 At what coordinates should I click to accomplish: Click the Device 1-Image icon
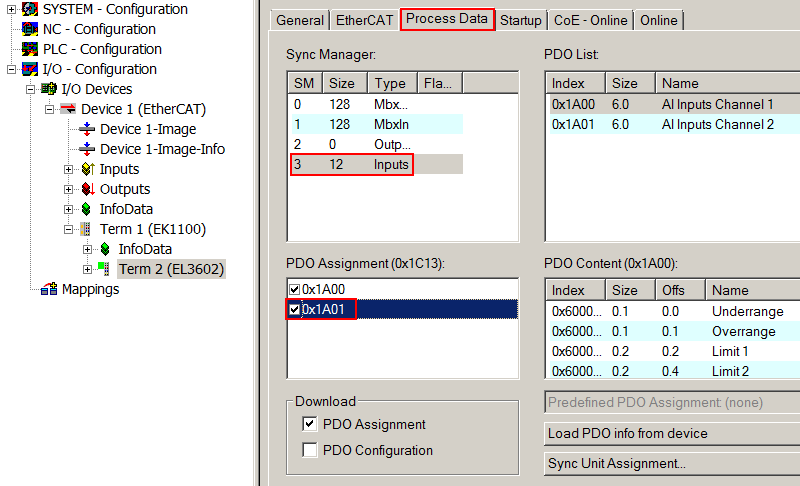[x=87, y=129]
